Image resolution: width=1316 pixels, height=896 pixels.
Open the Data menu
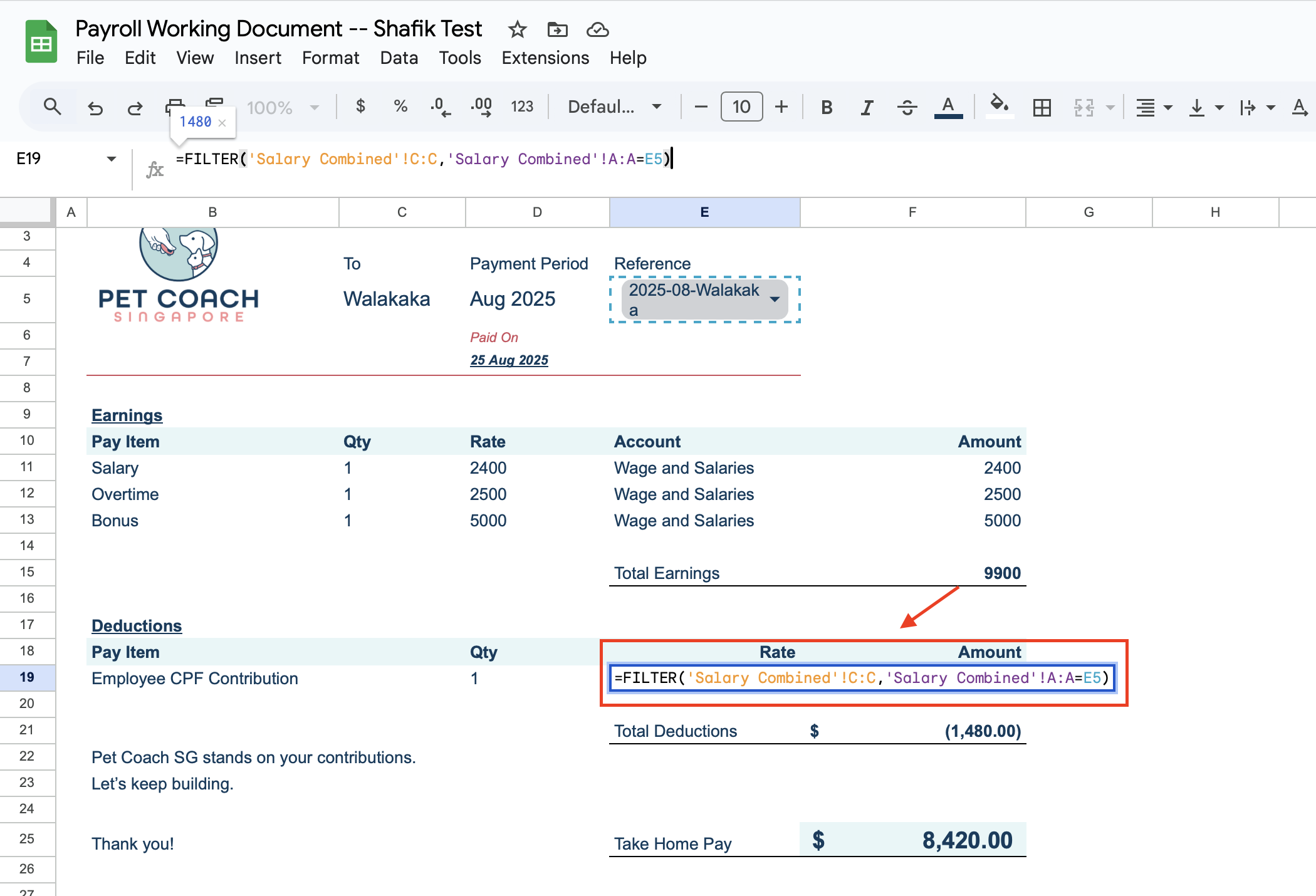pos(399,58)
